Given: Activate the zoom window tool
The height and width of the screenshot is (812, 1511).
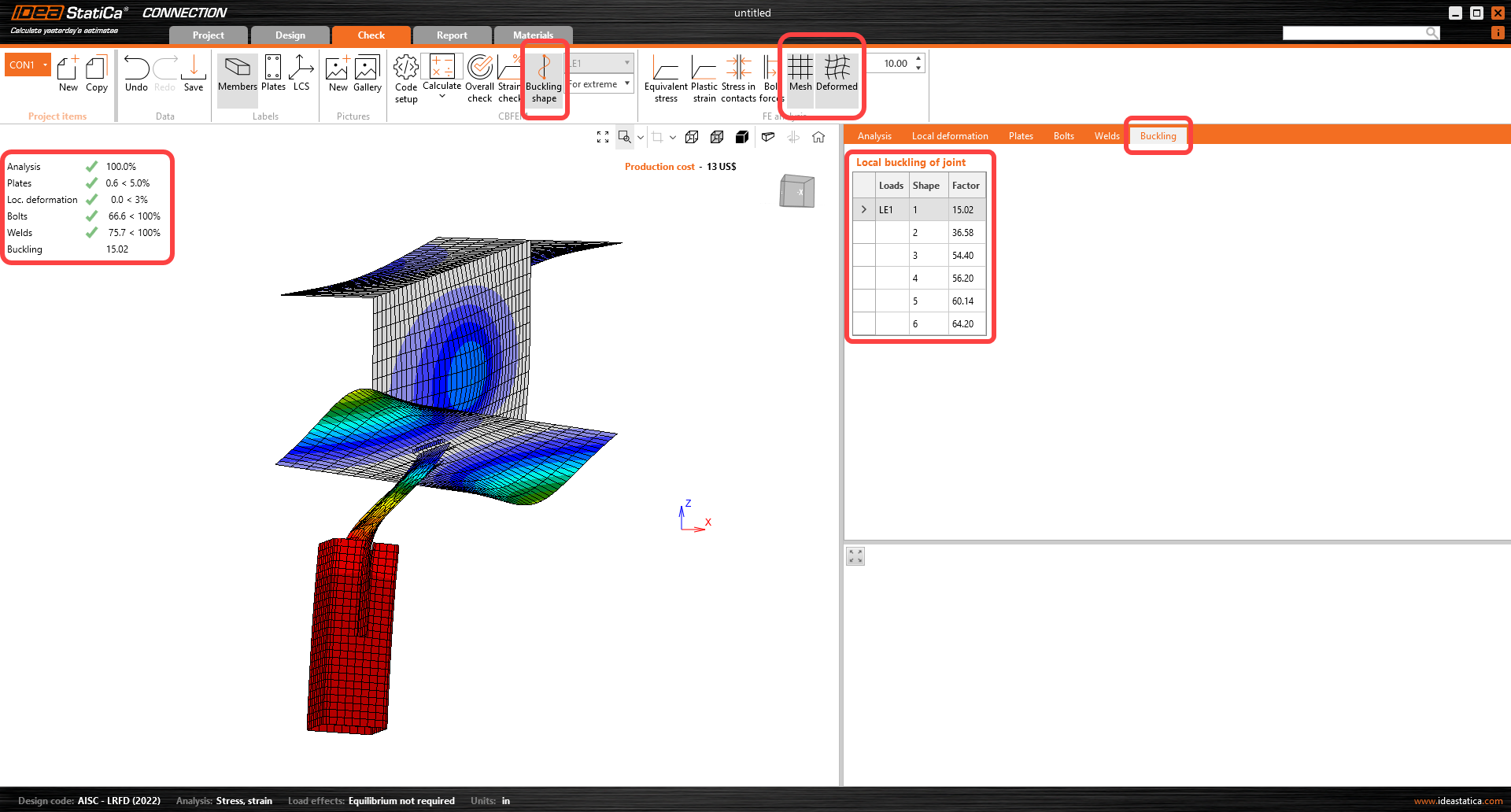Looking at the screenshot, I should 624,137.
